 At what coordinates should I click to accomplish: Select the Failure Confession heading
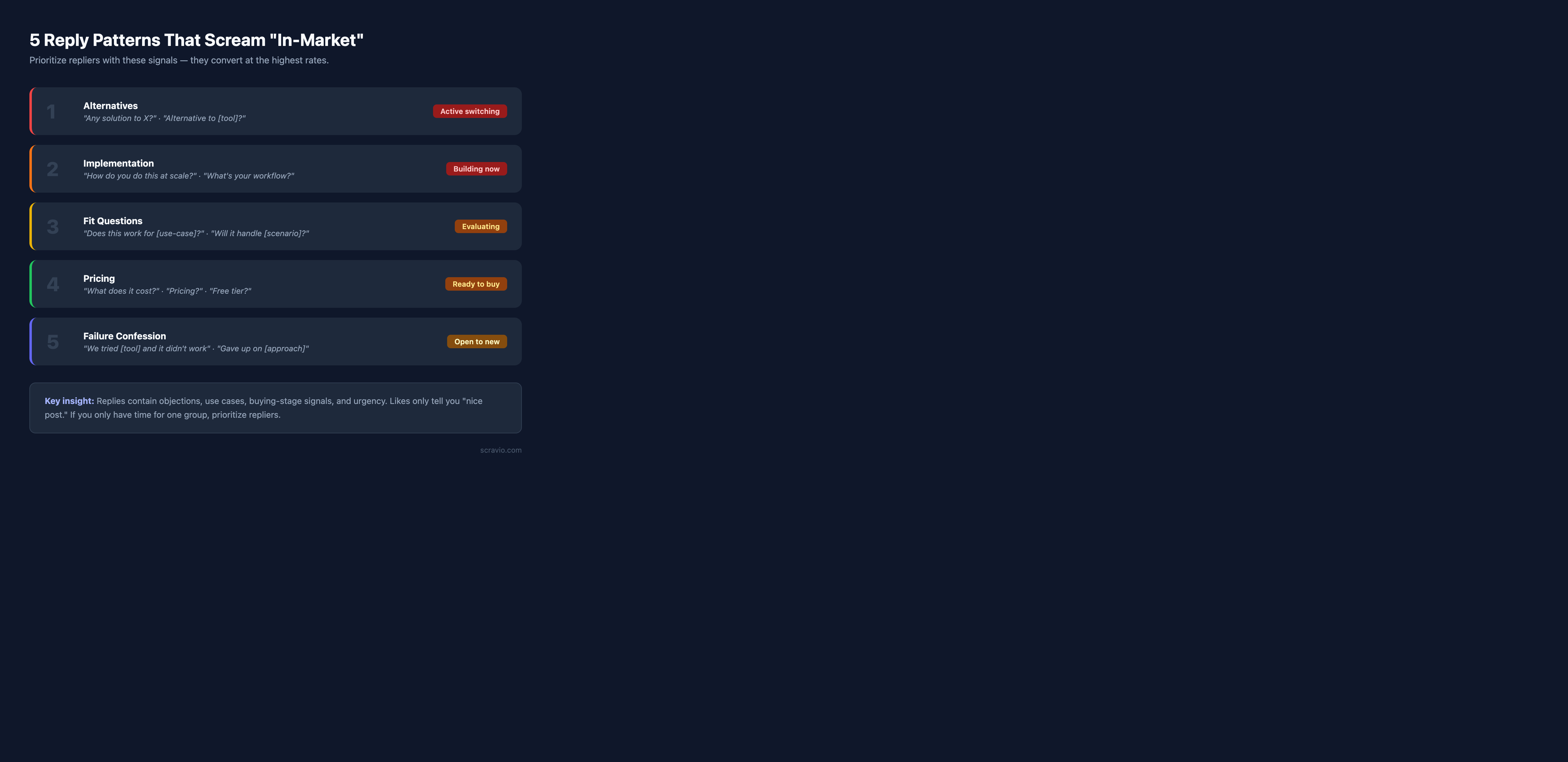124,336
